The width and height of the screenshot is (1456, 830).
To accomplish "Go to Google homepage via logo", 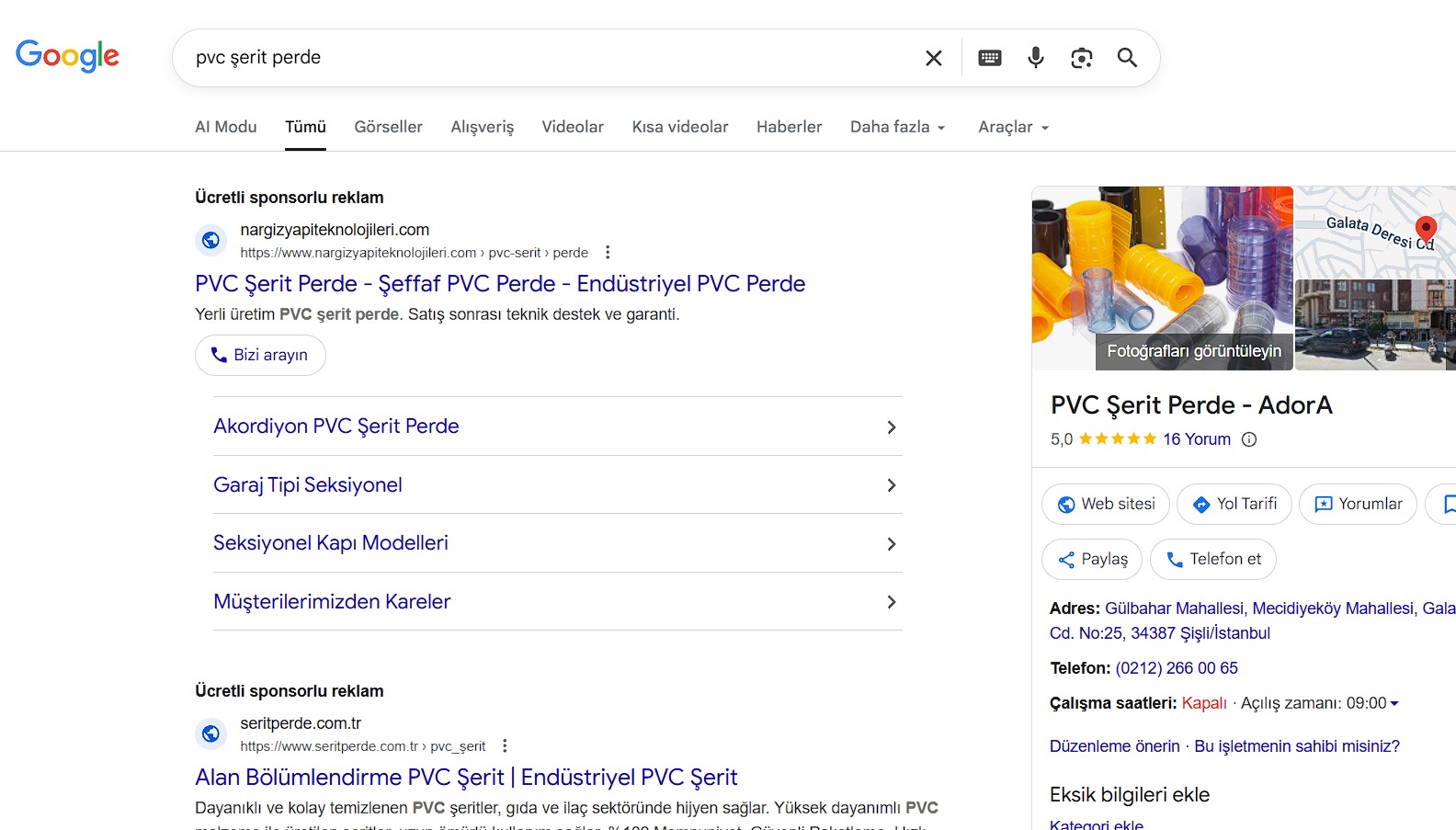I will 67,56.
